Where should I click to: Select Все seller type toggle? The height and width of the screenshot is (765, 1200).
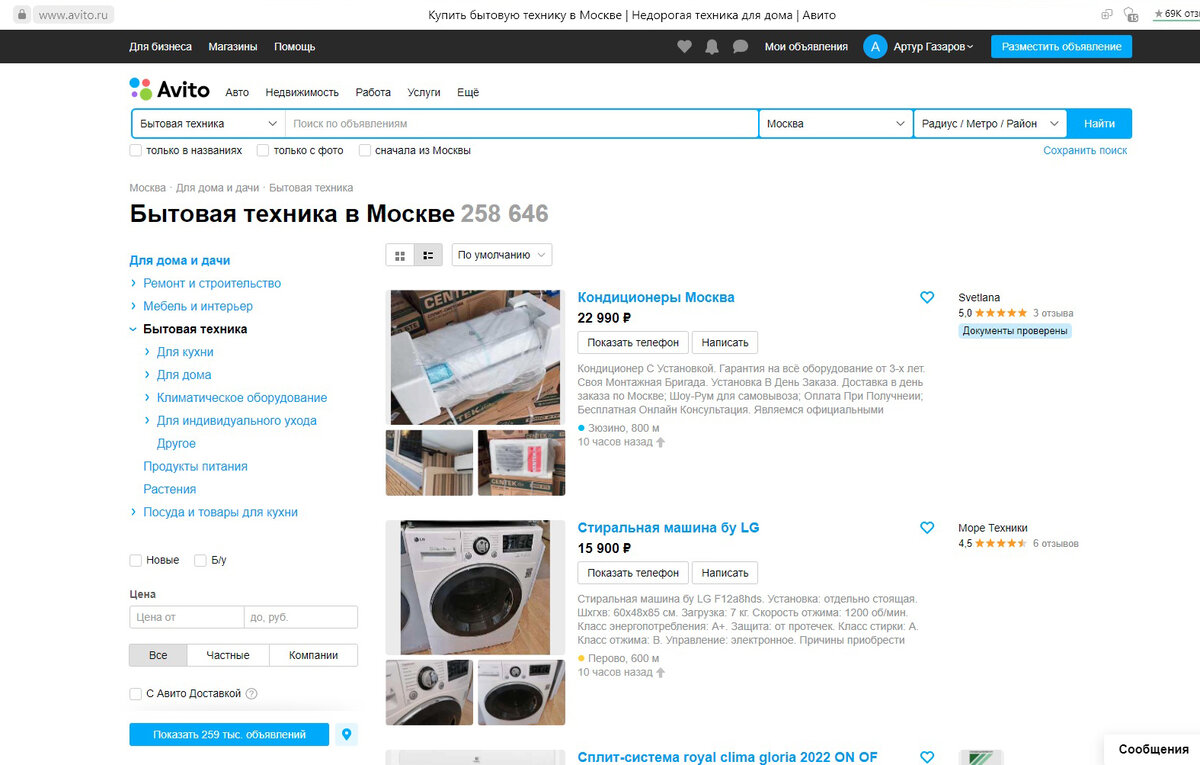(x=158, y=655)
